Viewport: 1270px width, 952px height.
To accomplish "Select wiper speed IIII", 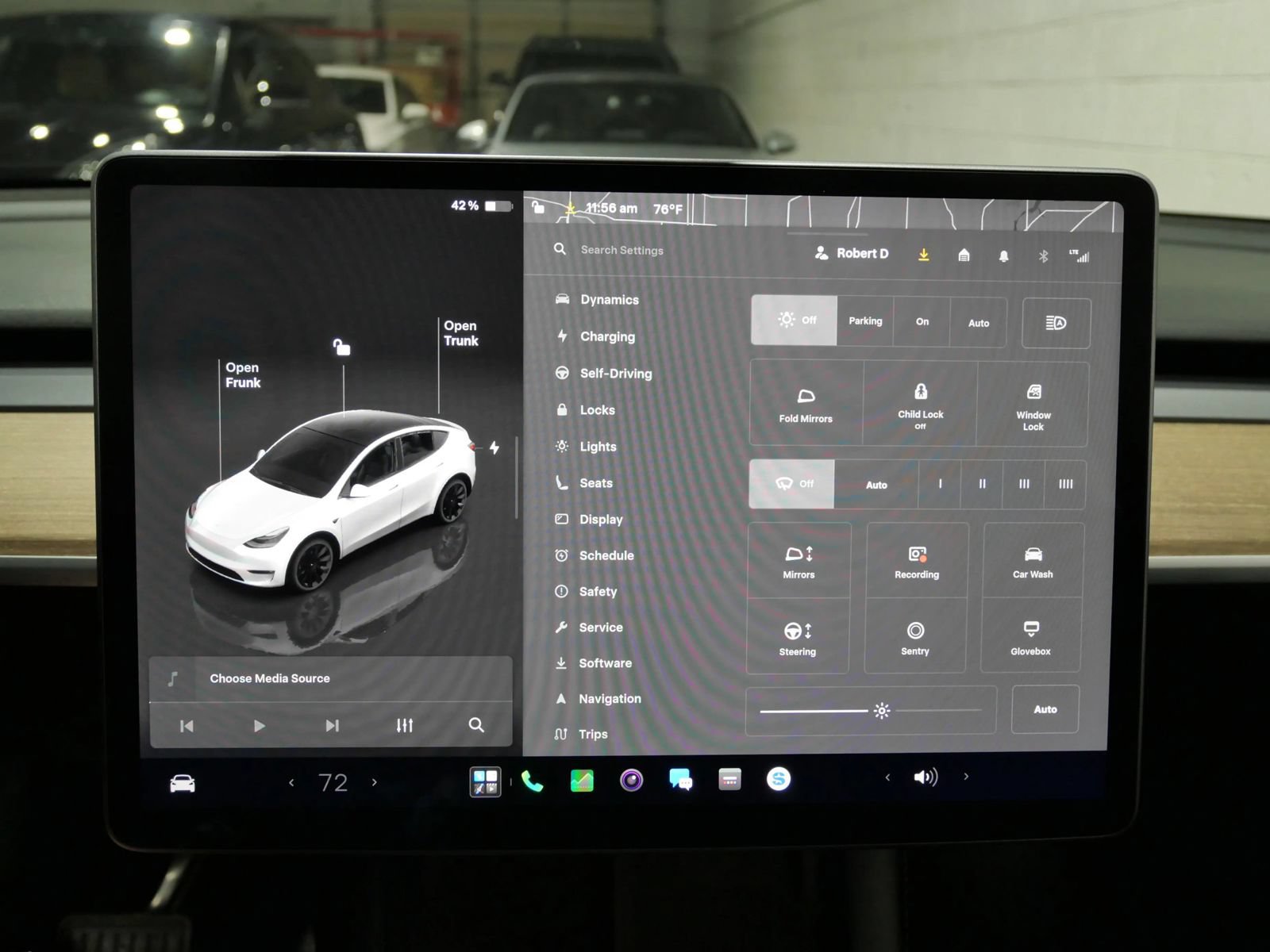I will 1065,484.
